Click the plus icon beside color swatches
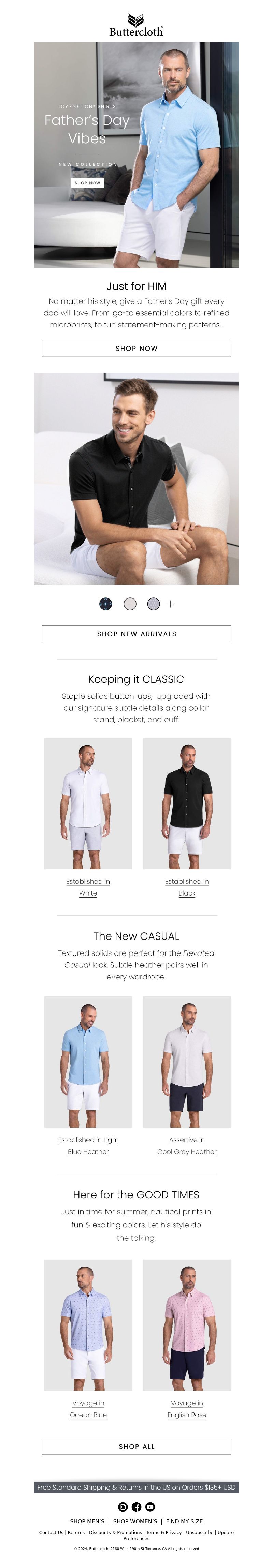Viewport: 273px width, 1568px height. [170, 604]
